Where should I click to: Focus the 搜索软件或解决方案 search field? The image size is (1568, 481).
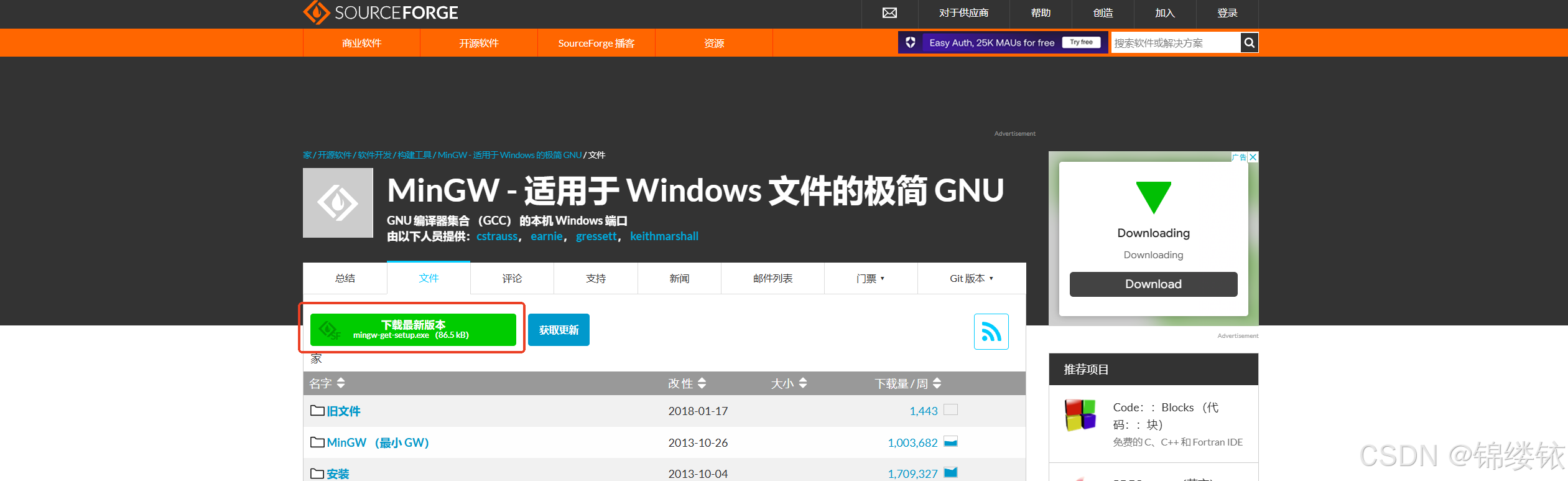tap(1176, 43)
